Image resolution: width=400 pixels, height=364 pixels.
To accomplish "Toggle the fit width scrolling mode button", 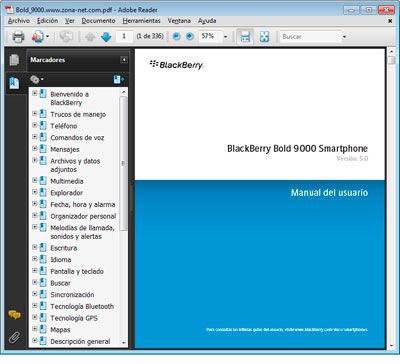I will pos(245,37).
